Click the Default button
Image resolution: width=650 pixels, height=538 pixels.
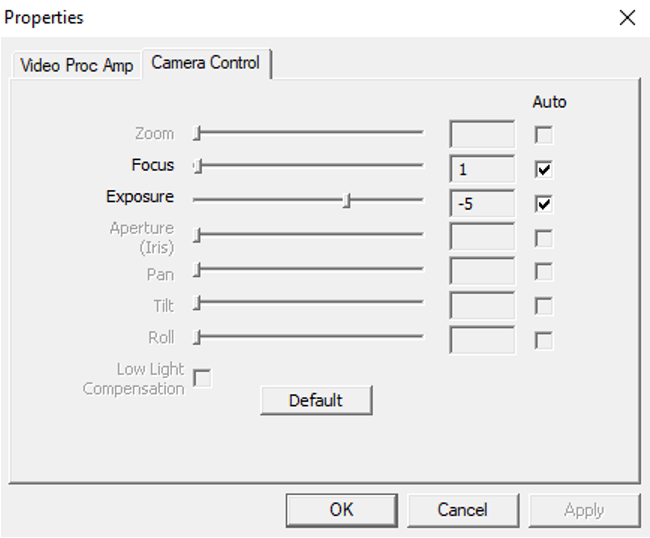[x=316, y=400]
